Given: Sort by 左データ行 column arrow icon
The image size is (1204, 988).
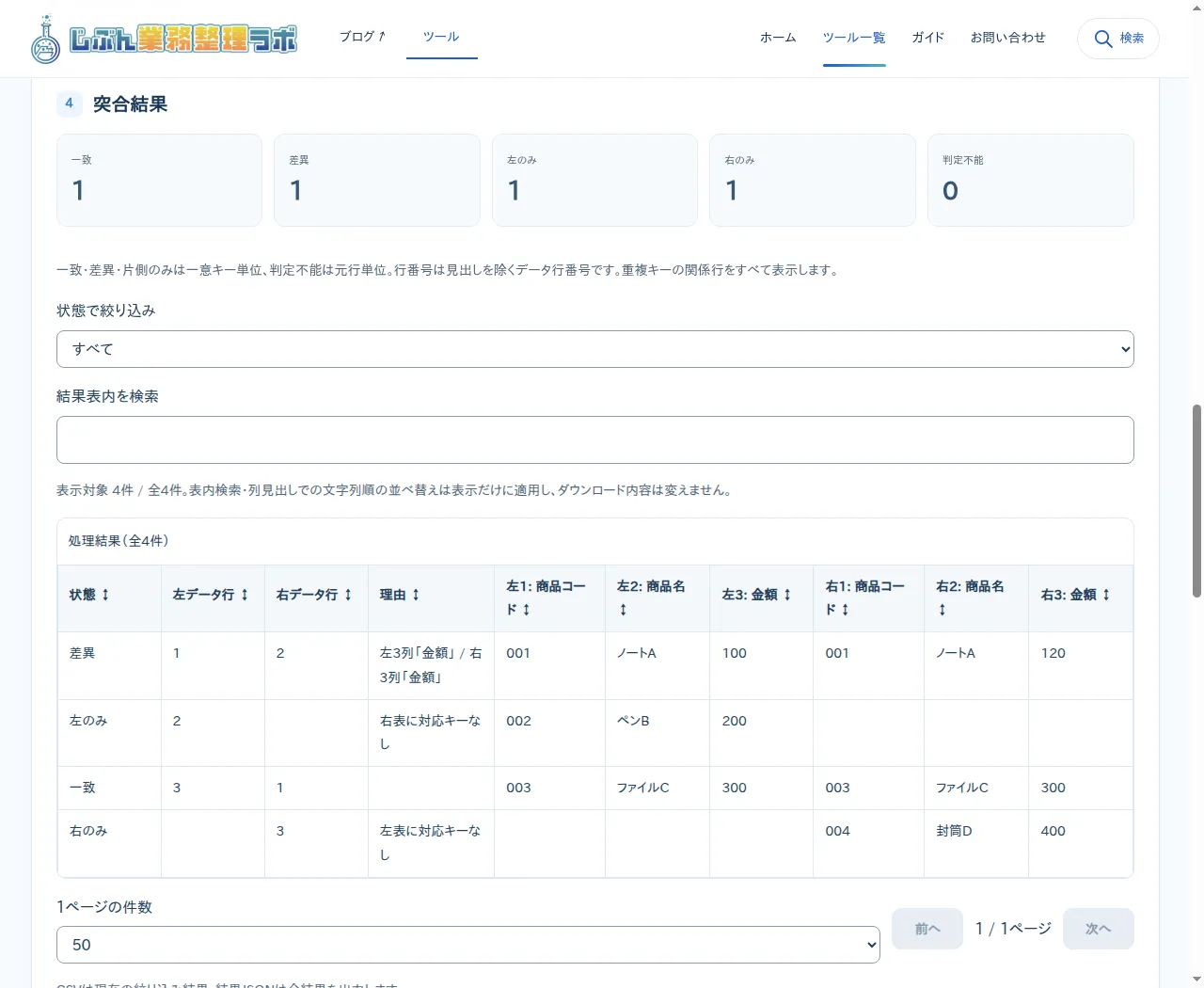Looking at the screenshot, I should pyautogui.click(x=245, y=595).
